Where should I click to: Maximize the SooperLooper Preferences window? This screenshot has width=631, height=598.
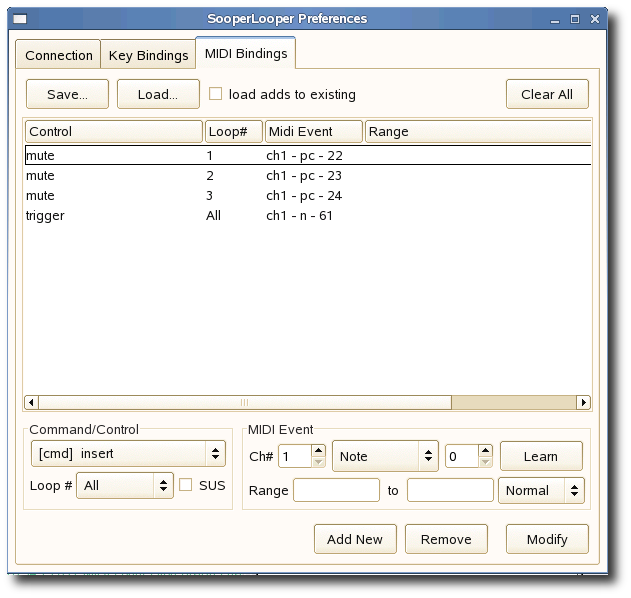(575, 19)
